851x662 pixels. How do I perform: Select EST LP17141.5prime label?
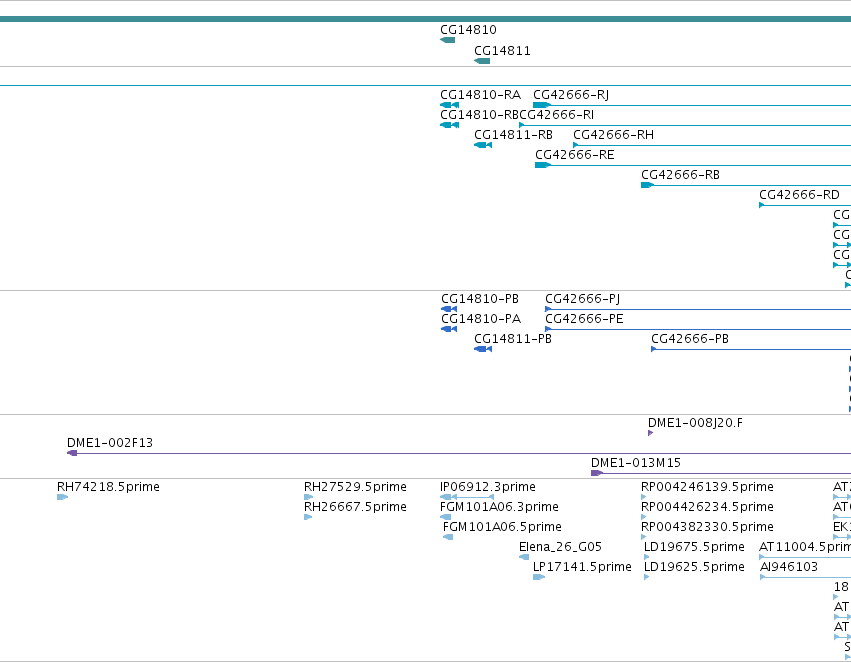click(x=582, y=567)
